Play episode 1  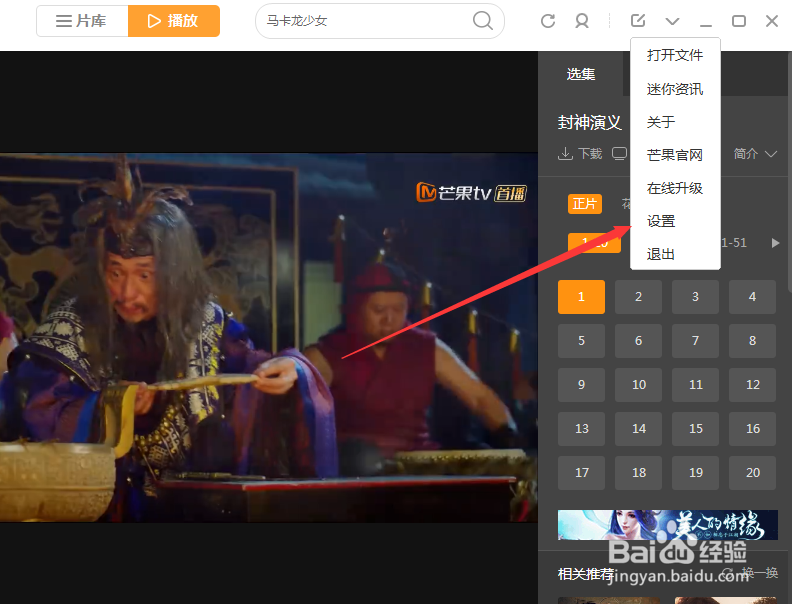(581, 297)
